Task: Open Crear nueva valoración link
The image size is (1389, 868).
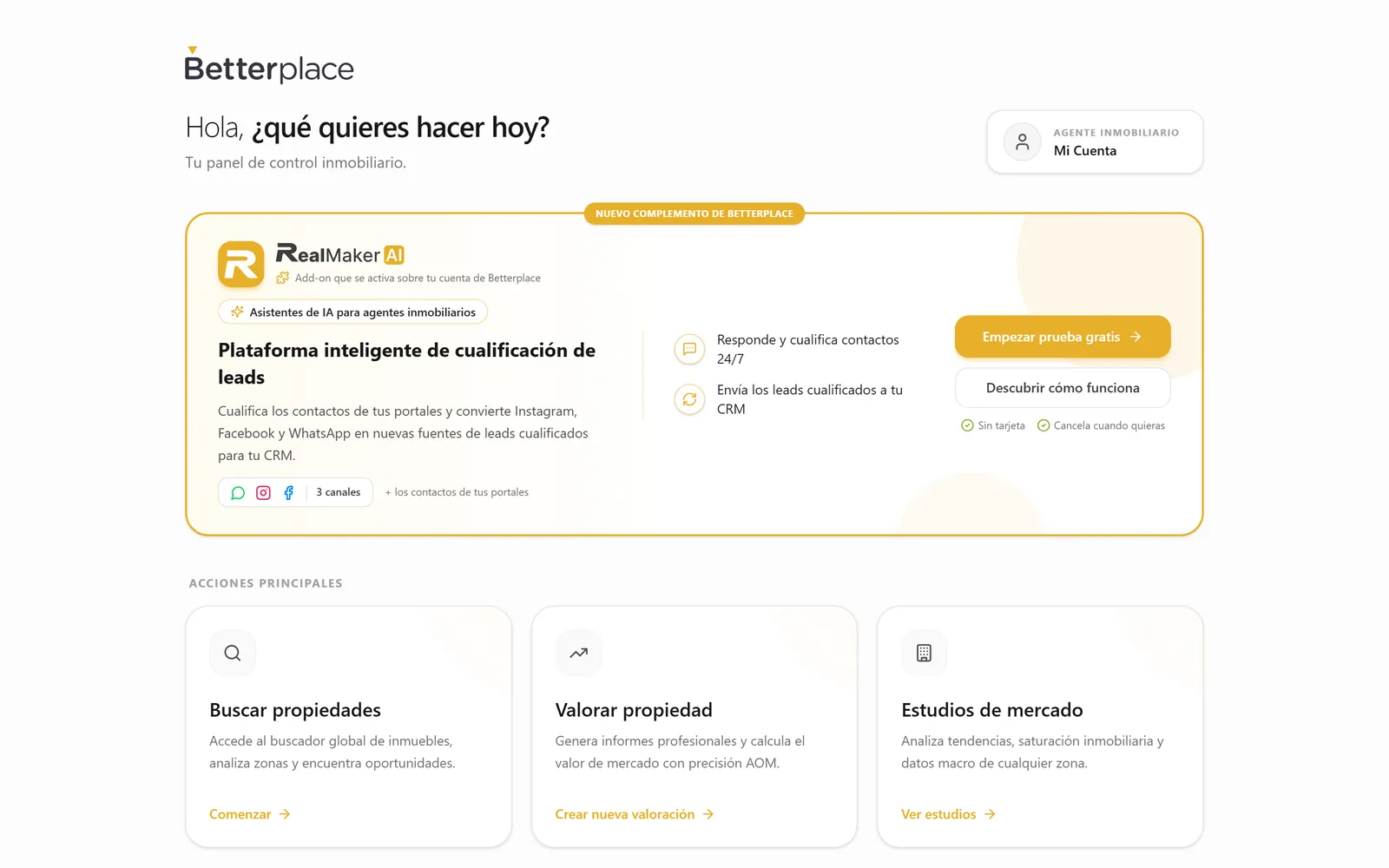Action: [x=635, y=814]
